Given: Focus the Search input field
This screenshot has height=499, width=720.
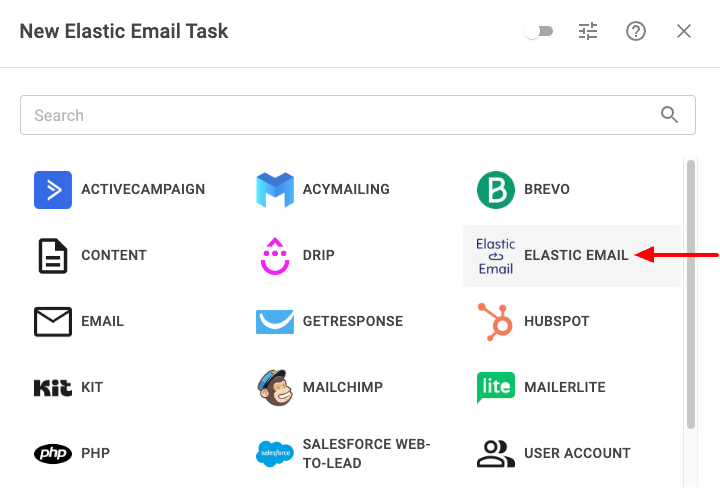Looking at the screenshot, I should [358, 115].
